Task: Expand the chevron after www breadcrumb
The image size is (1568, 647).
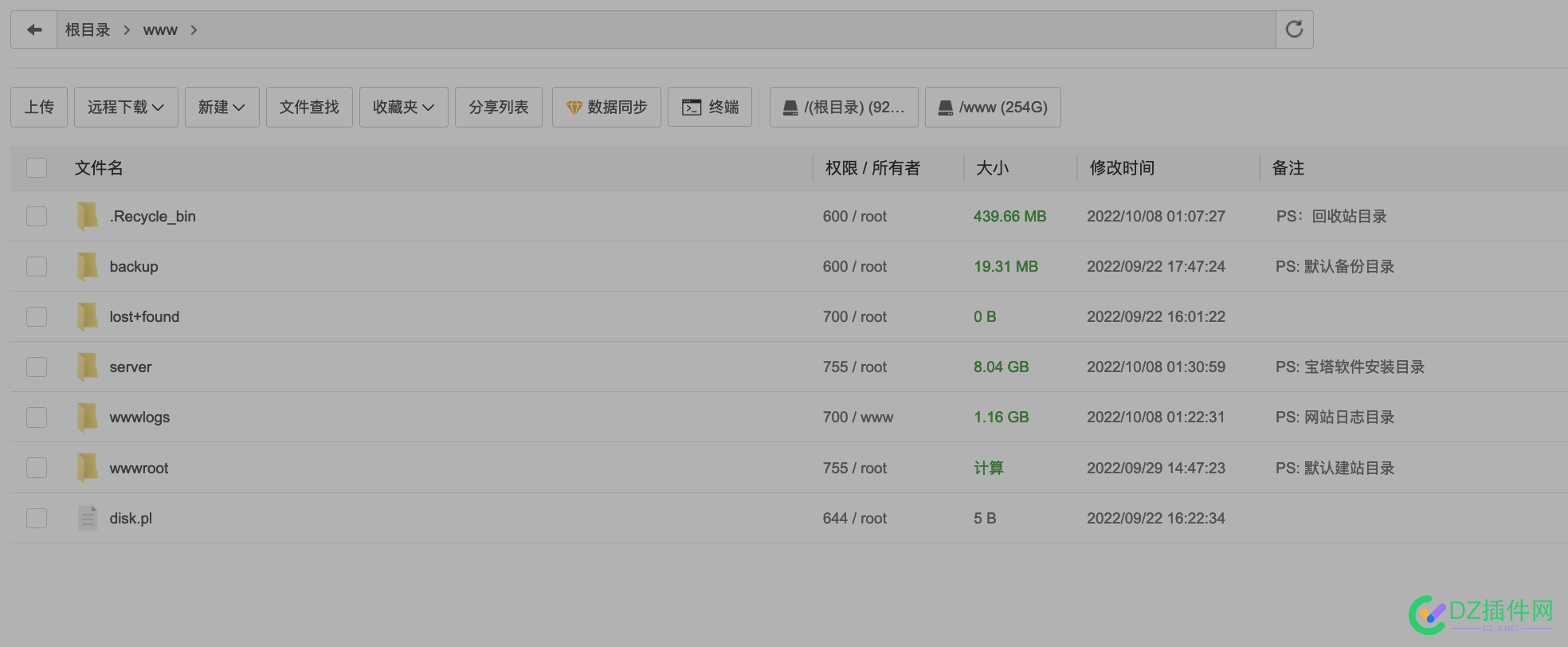Action: coord(194,30)
